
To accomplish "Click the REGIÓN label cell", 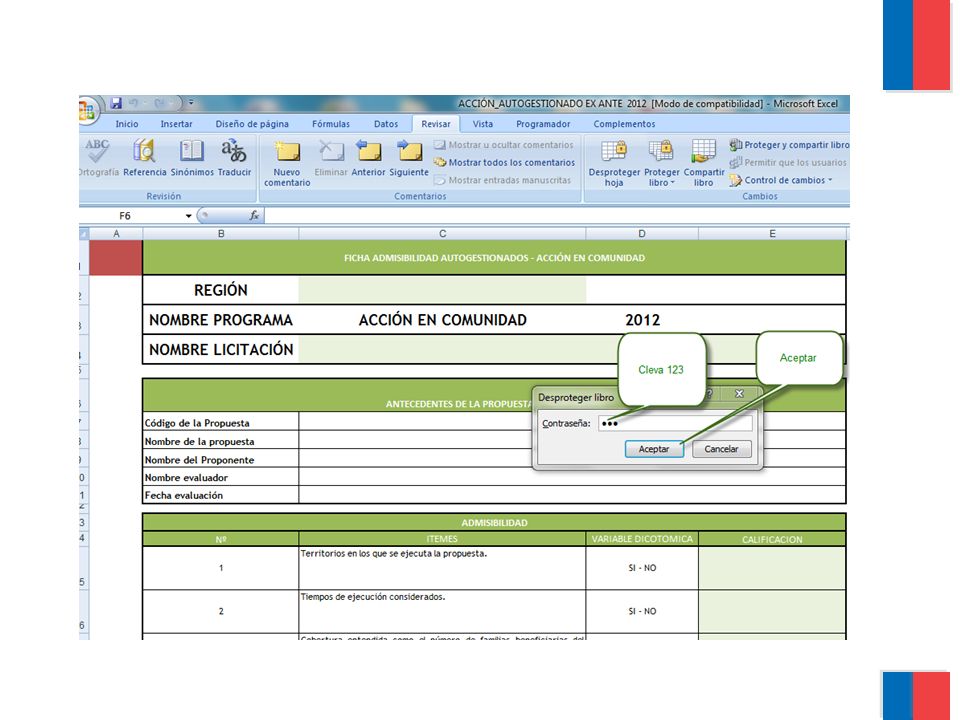I will 220,290.
